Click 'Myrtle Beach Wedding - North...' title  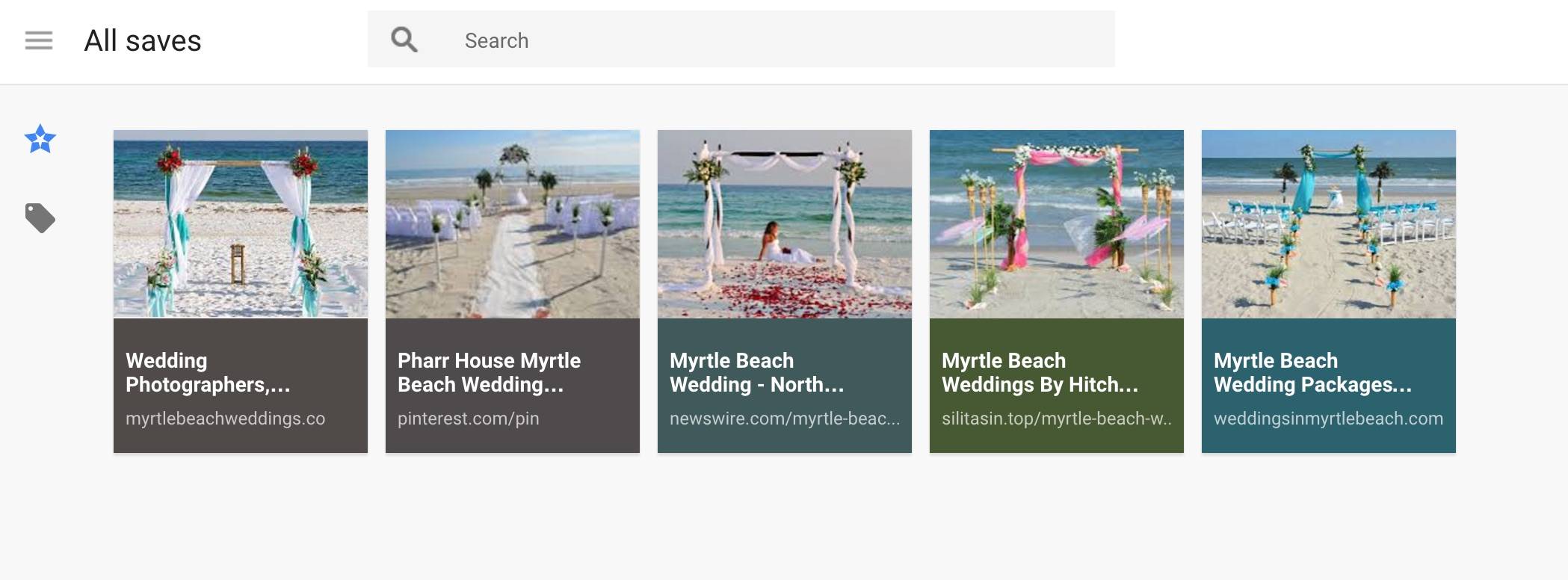(x=756, y=372)
